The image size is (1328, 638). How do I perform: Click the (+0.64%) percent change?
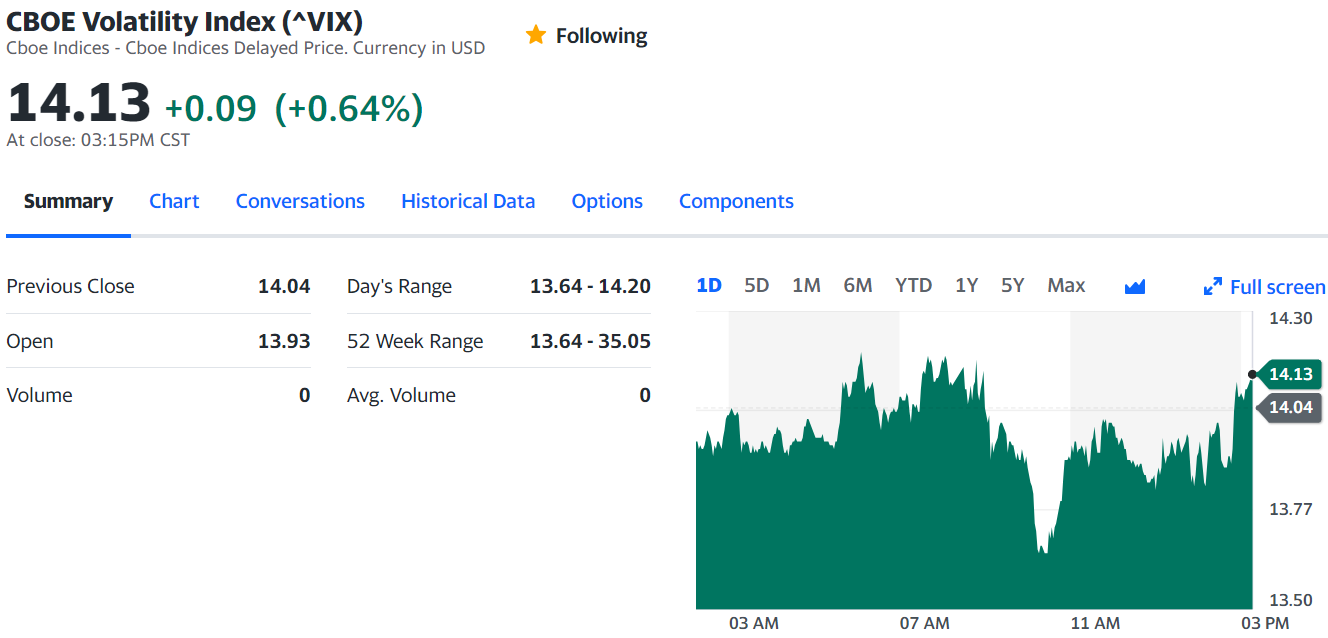349,108
